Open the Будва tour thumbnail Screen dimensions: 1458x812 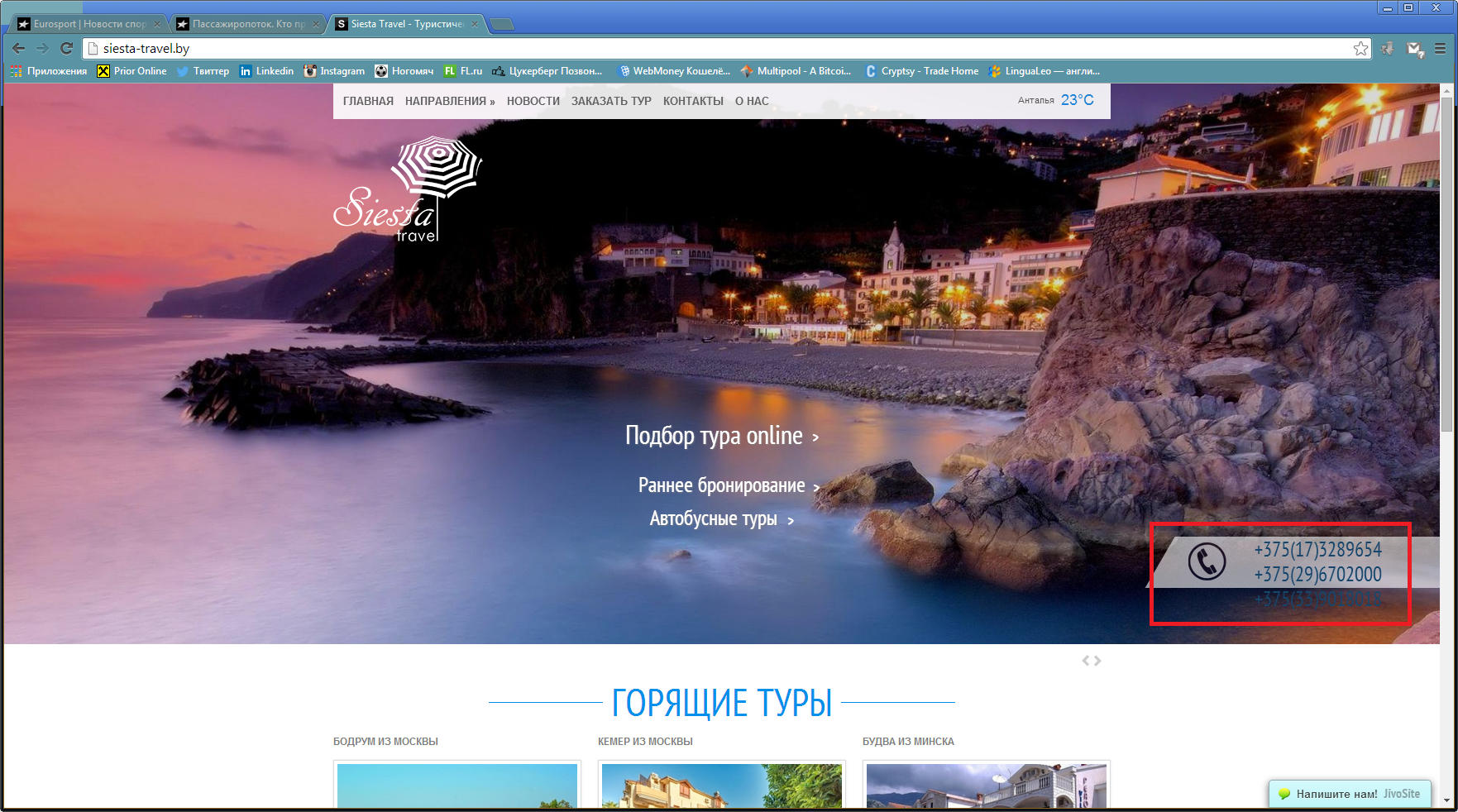coord(987,785)
